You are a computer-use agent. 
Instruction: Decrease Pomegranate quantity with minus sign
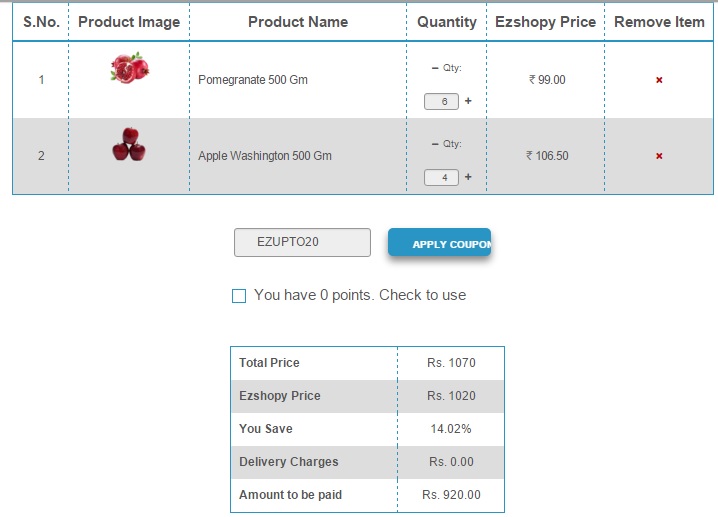pyautogui.click(x=435, y=68)
